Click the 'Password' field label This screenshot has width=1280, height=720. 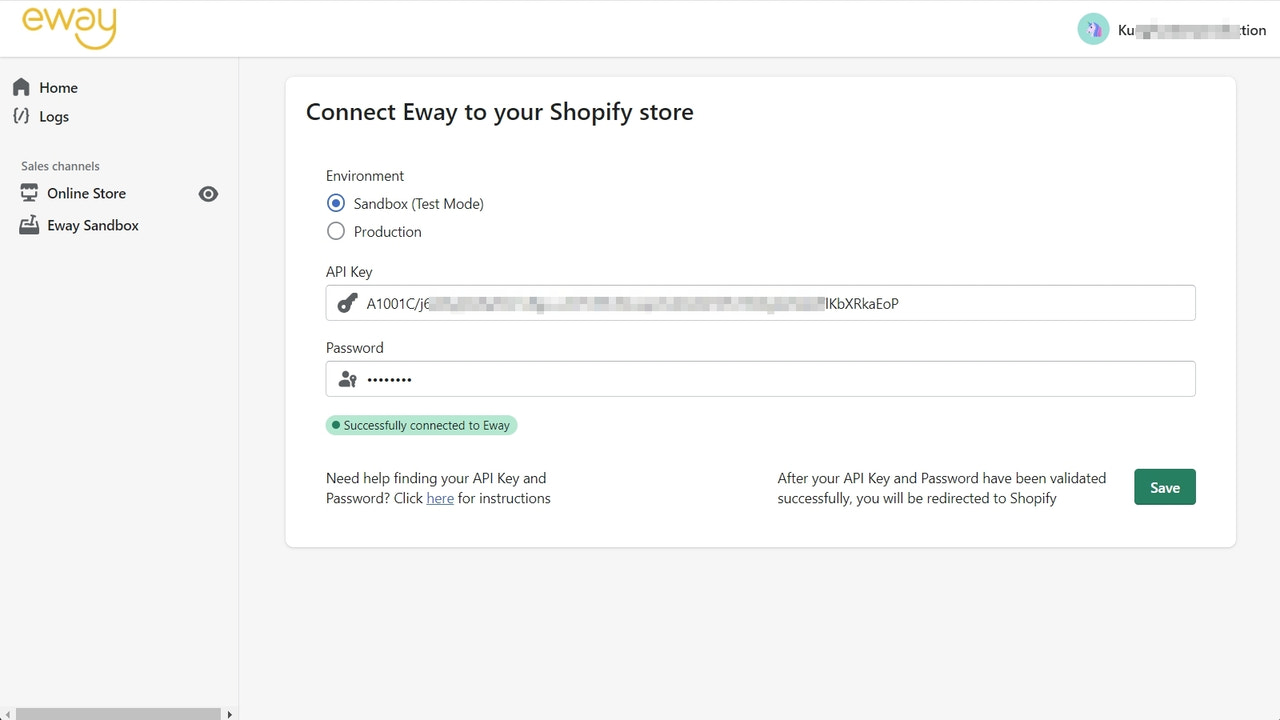(x=355, y=347)
